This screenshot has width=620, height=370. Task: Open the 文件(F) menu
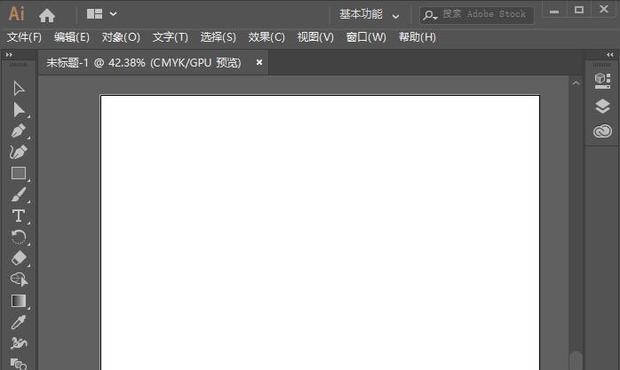24,38
